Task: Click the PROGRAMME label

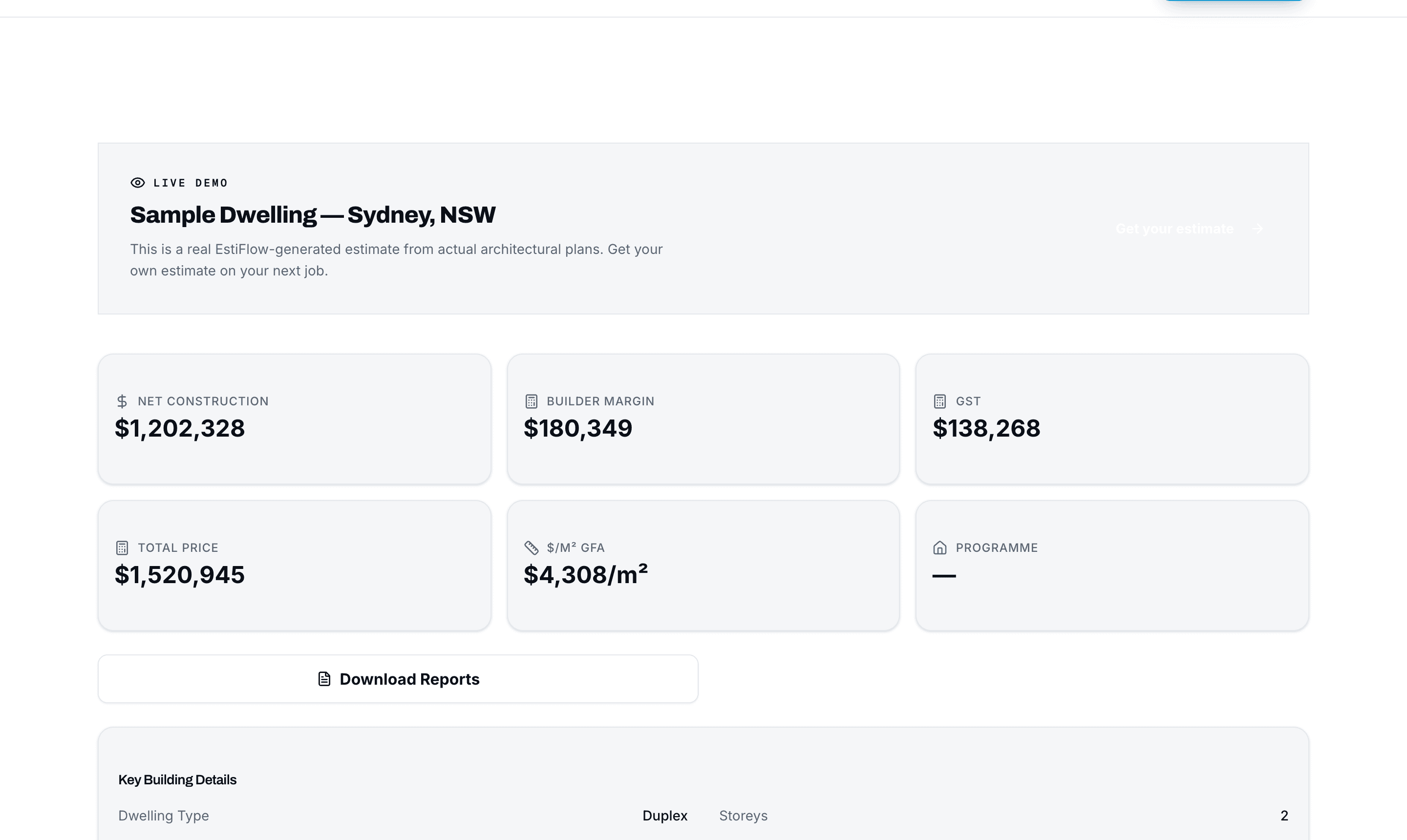Action: point(997,548)
